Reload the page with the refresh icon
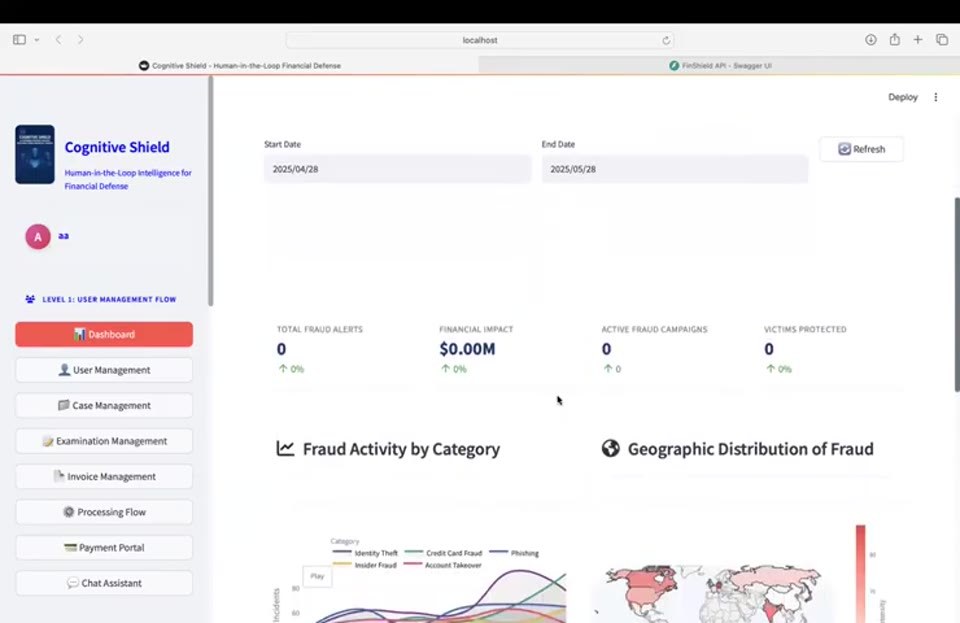Viewport: 960px width, 623px height. point(666,40)
